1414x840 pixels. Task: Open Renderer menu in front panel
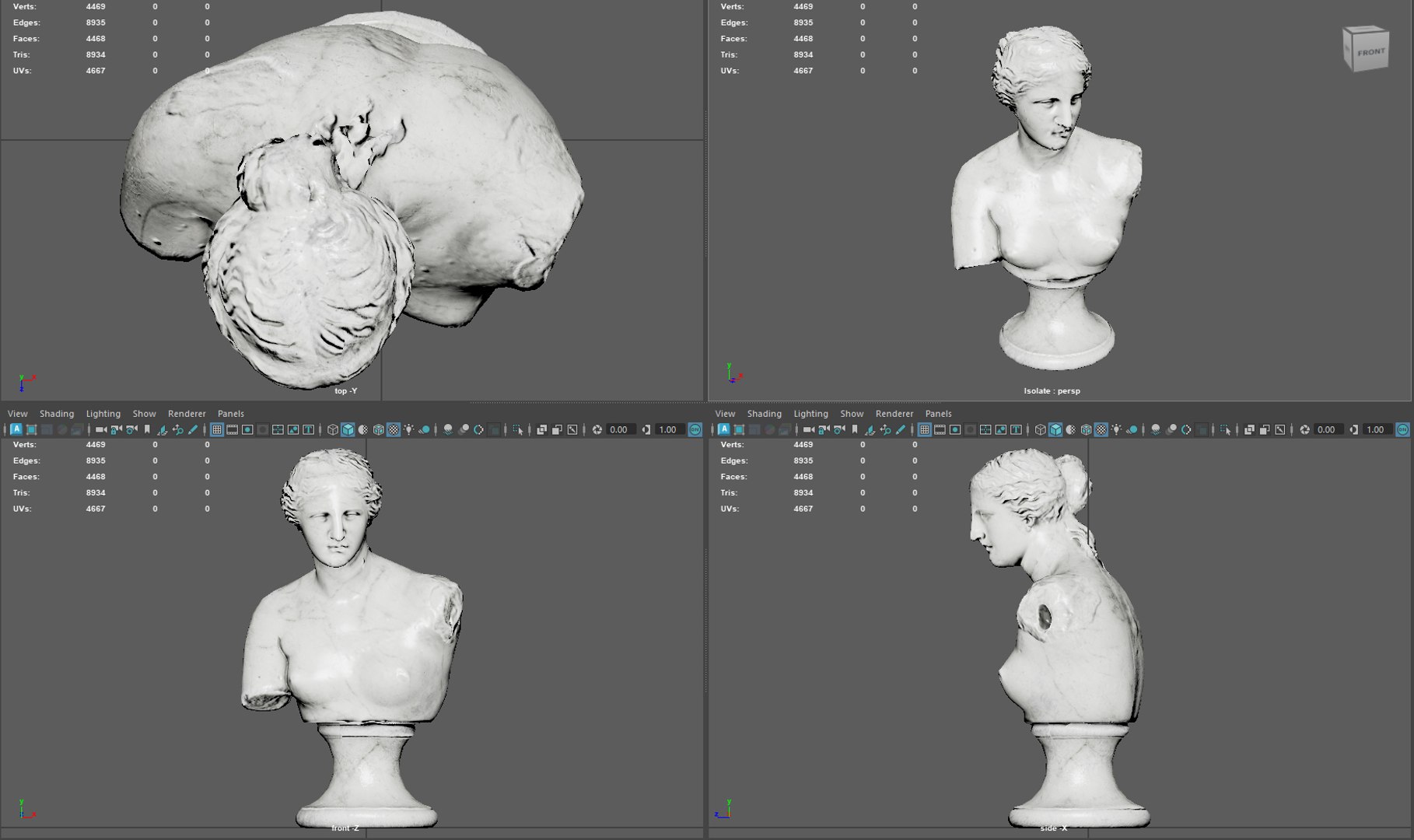point(187,414)
